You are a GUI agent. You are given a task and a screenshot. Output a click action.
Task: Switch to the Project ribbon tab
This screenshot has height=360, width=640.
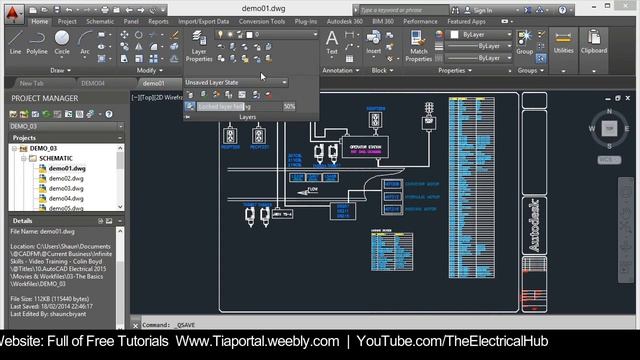point(67,22)
